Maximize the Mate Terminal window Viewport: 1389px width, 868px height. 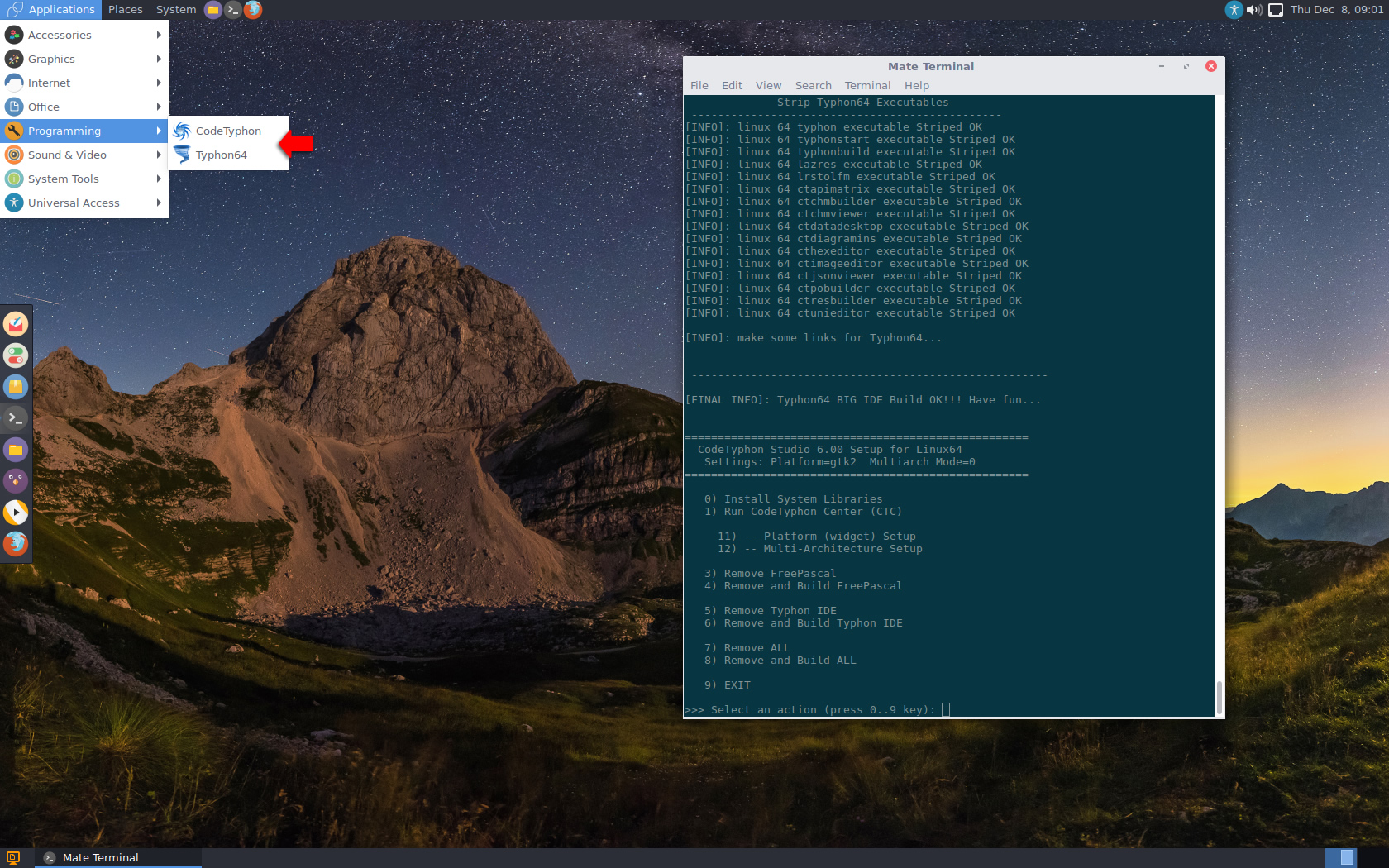pyautogui.click(x=1186, y=66)
